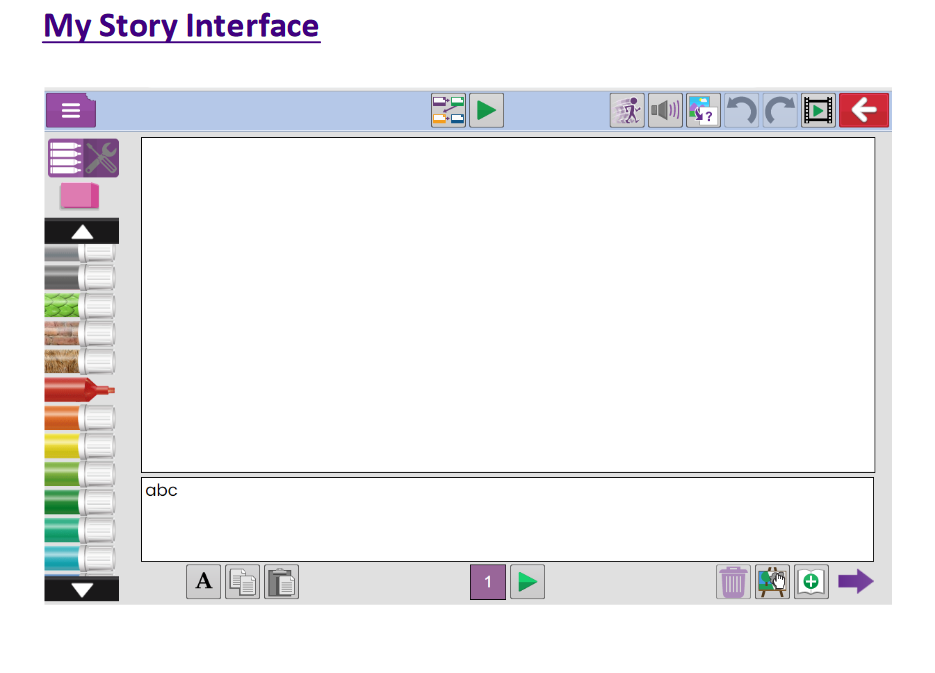Click the speaker sound icon

(x=665, y=110)
